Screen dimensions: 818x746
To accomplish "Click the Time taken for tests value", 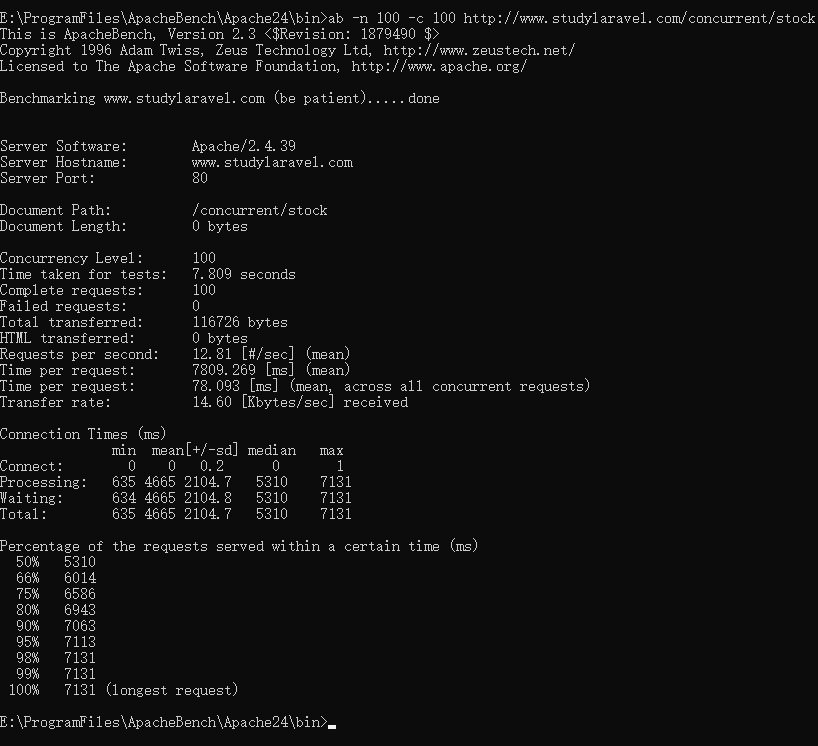I will (x=244, y=274).
